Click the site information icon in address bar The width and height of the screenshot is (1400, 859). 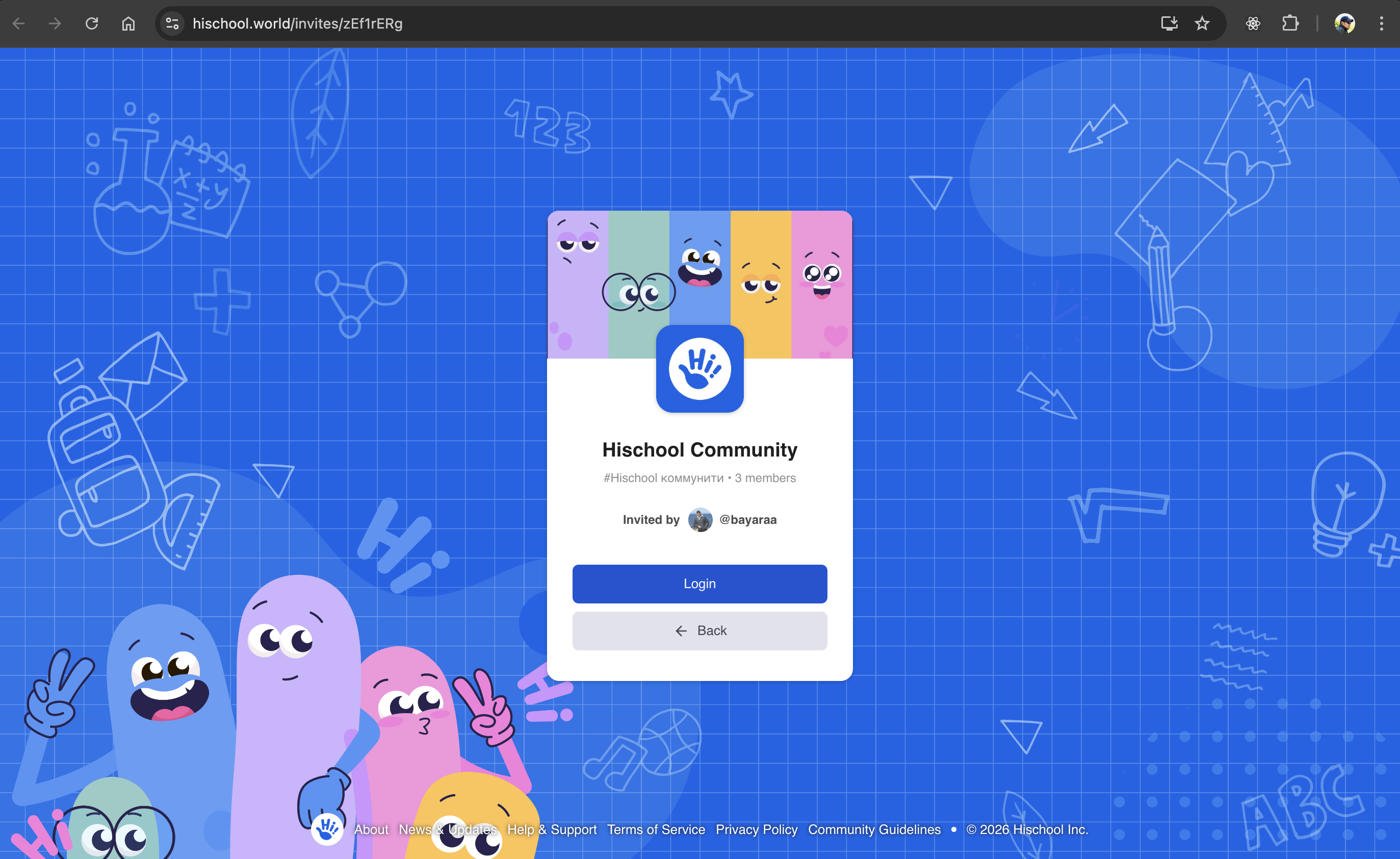coord(172,23)
